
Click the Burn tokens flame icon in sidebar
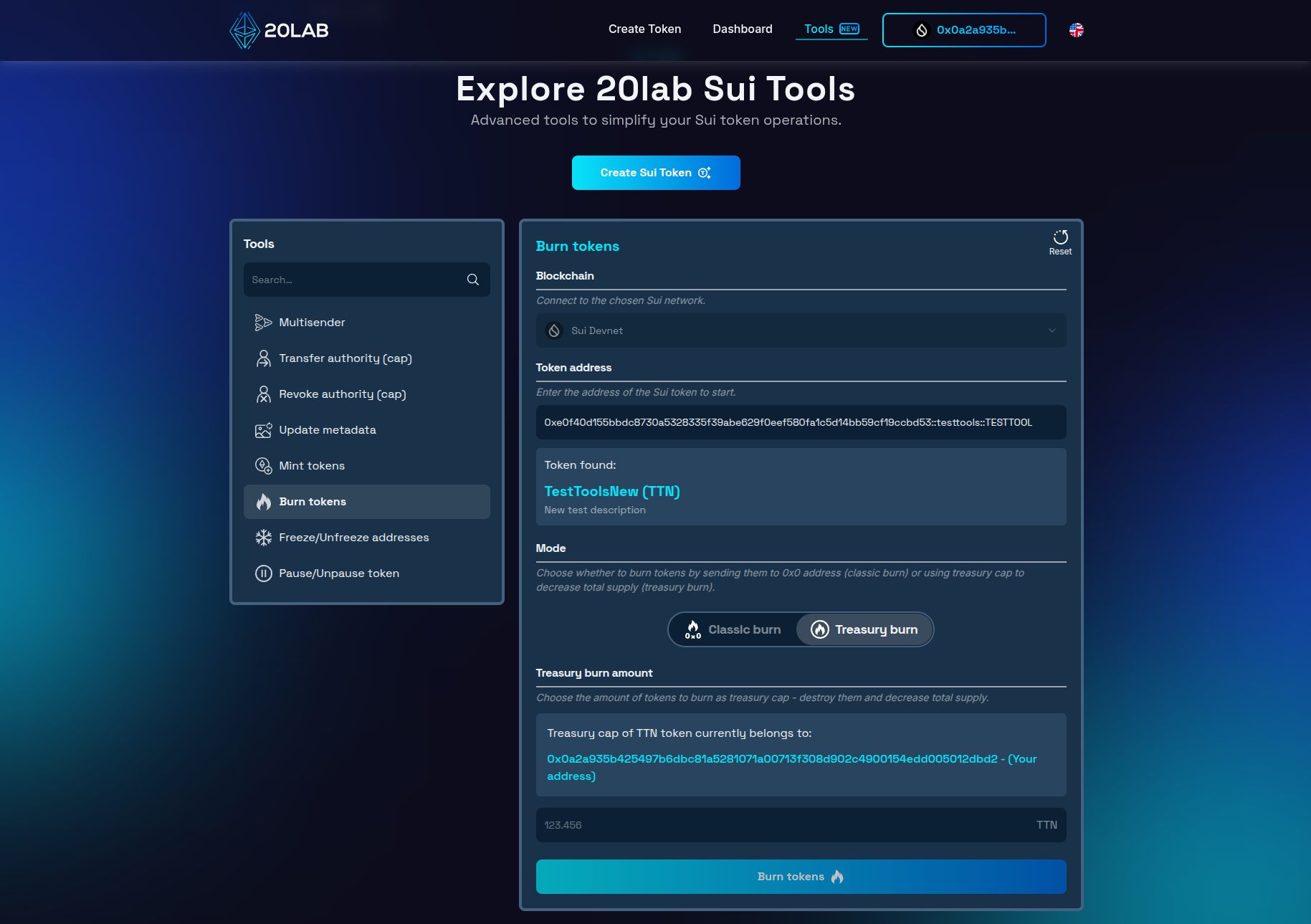(x=263, y=502)
